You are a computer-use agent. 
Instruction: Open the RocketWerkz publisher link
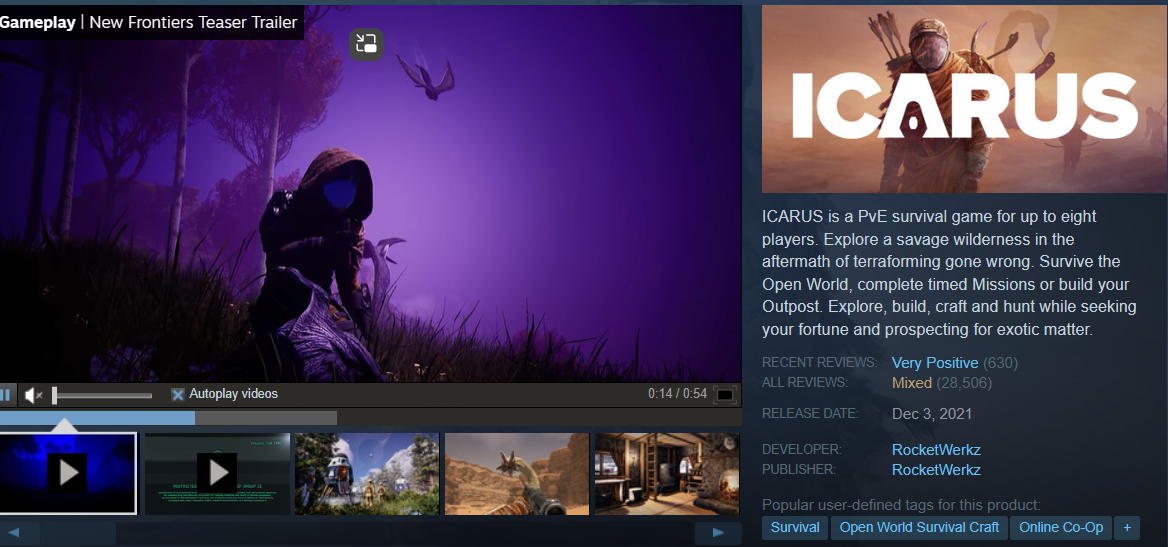click(x=935, y=470)
